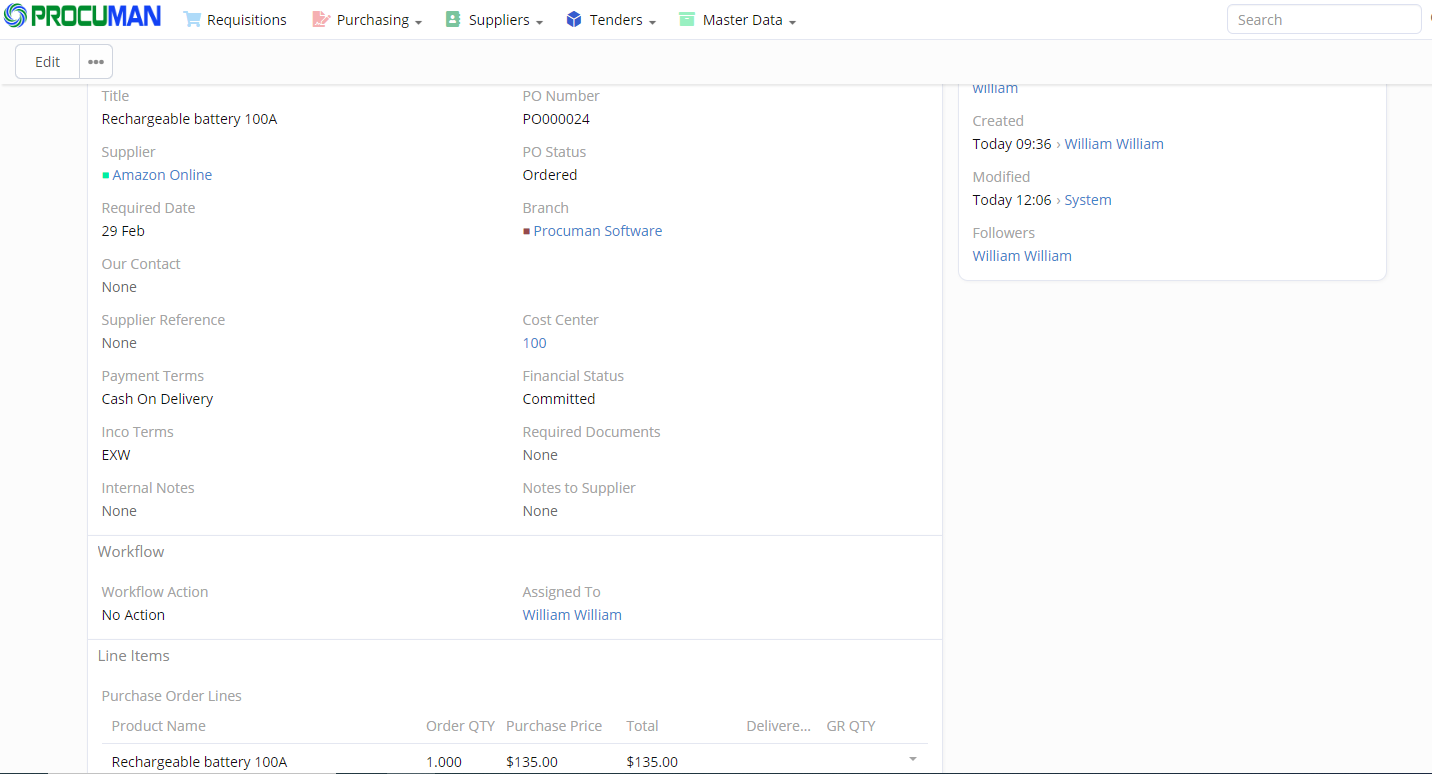1432x774 pixels.
Task: Open the lowercase william link in sidebar
Action: (995, 88)
